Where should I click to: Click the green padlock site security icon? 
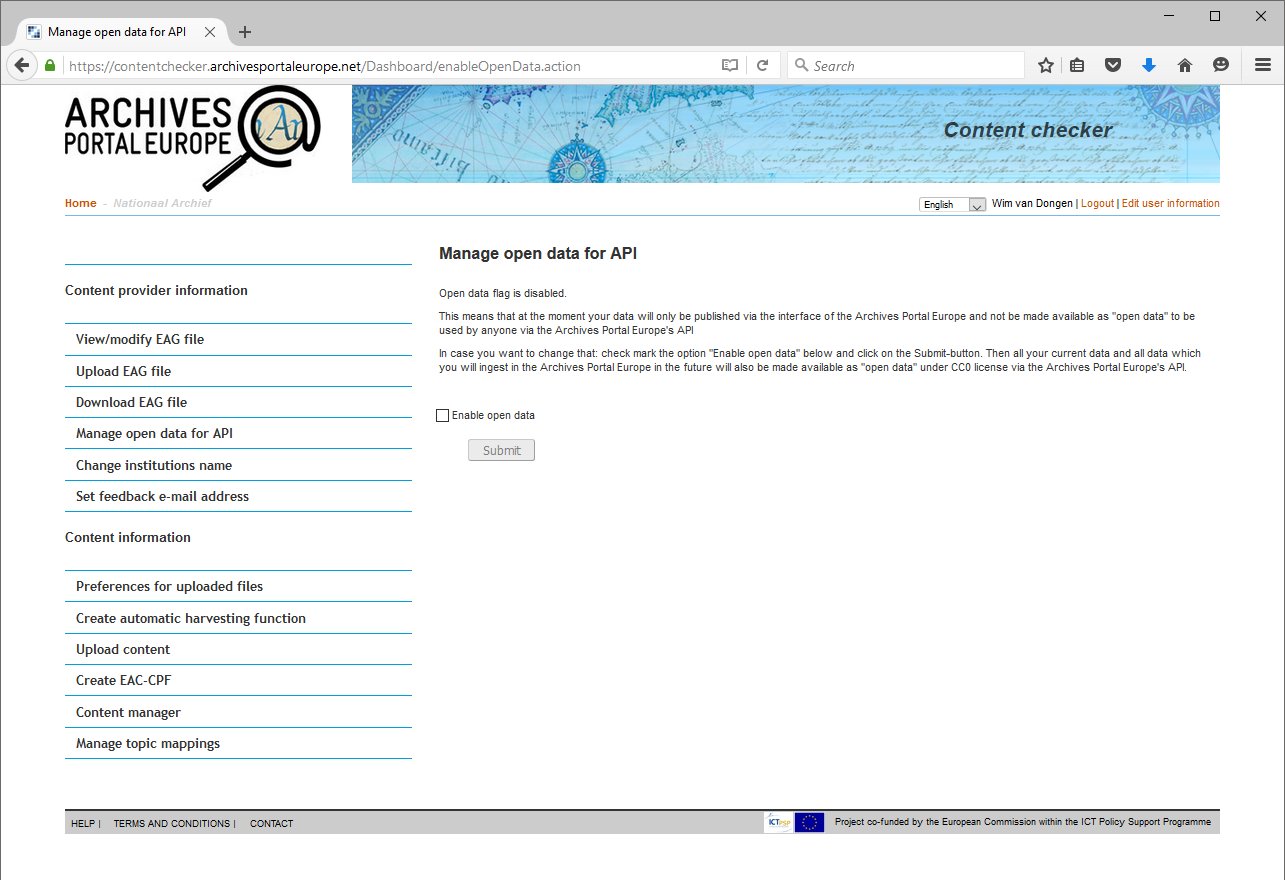[50, 65]
